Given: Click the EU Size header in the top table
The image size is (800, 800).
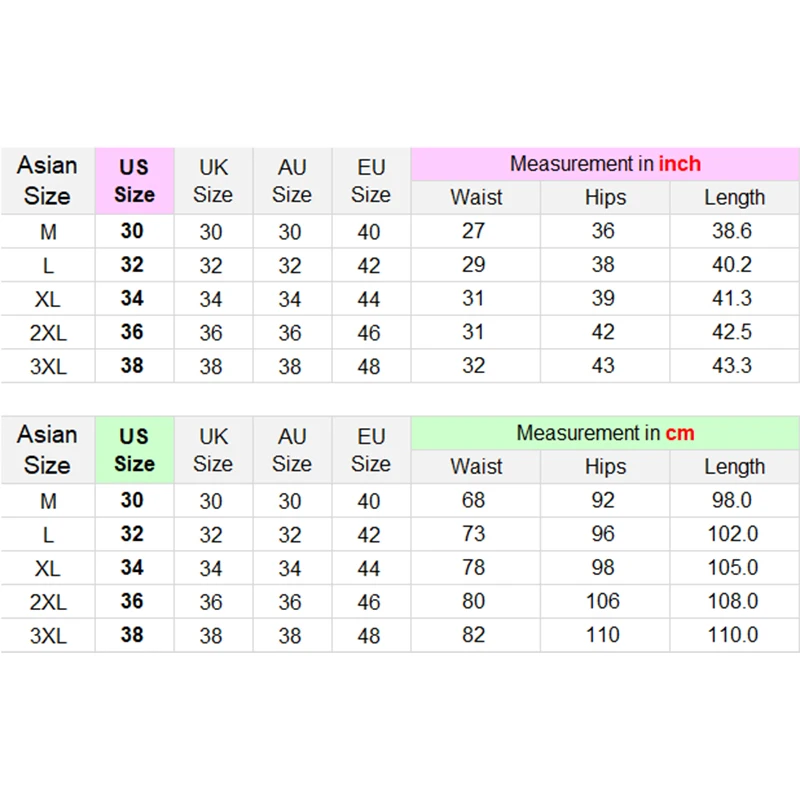Looking at the screenshot, I should [x=371, y=181].
